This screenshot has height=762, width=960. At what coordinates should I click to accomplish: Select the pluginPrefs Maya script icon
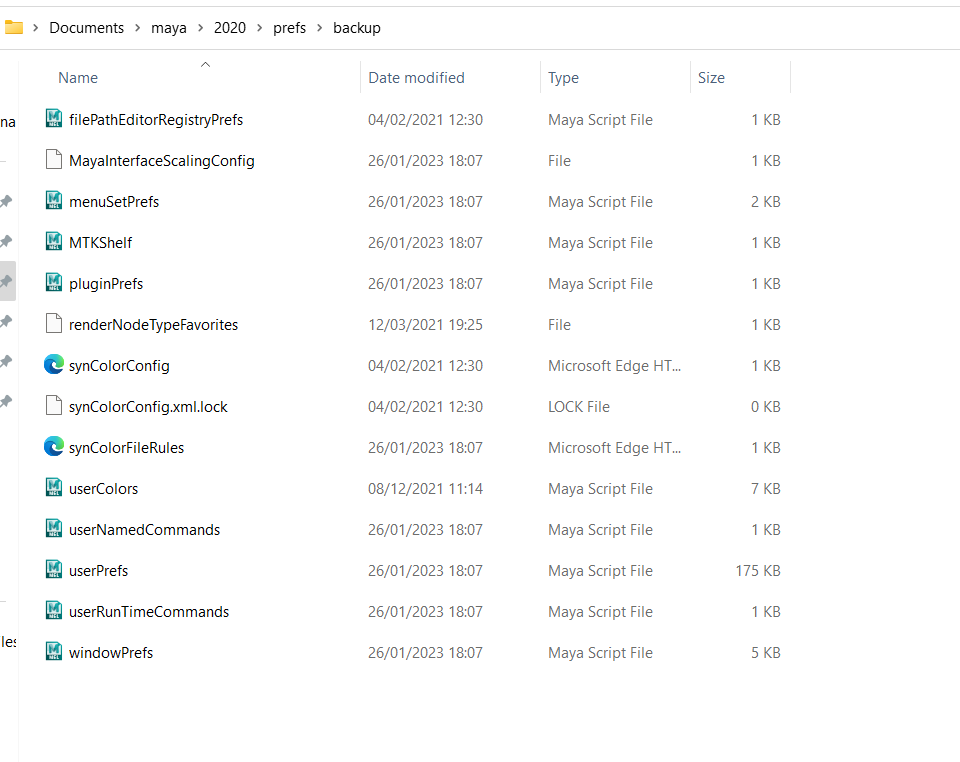pyautogui.click(x=54, y=282)
